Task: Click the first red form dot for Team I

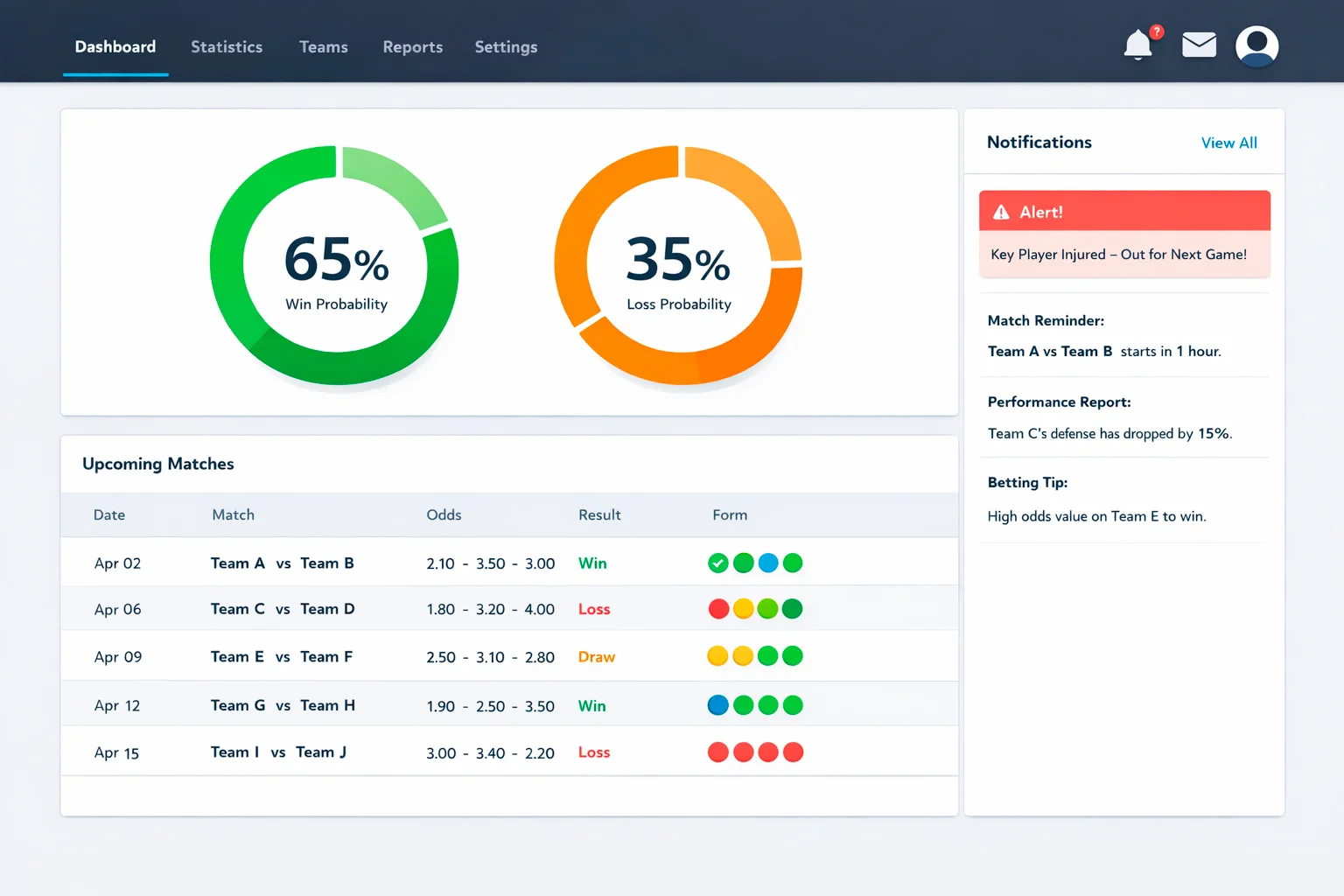Action: pos(717,752)
